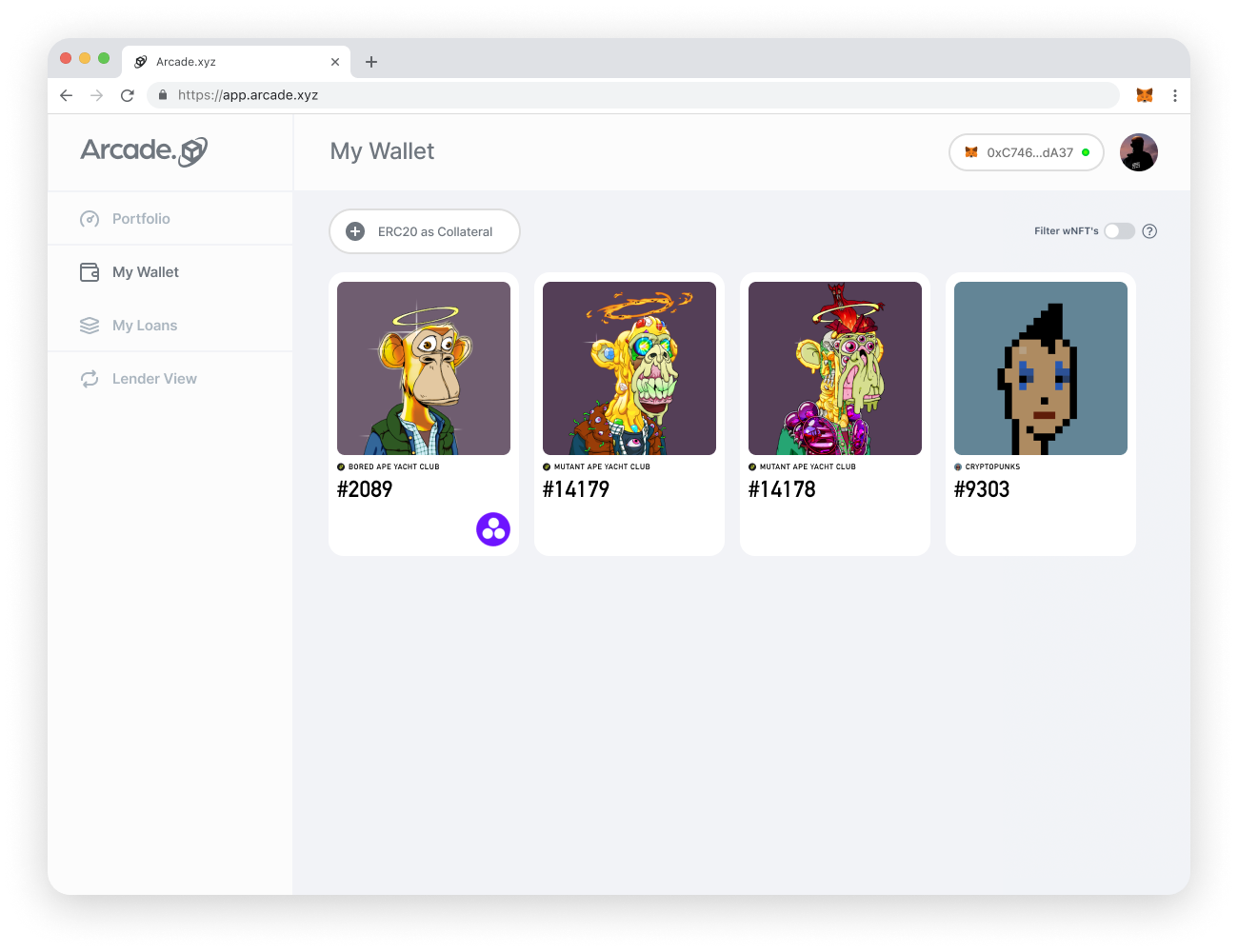Click the address bar URL field
Image resolution: width=1238 pixels, height=952 pixels.
[633, 95]
